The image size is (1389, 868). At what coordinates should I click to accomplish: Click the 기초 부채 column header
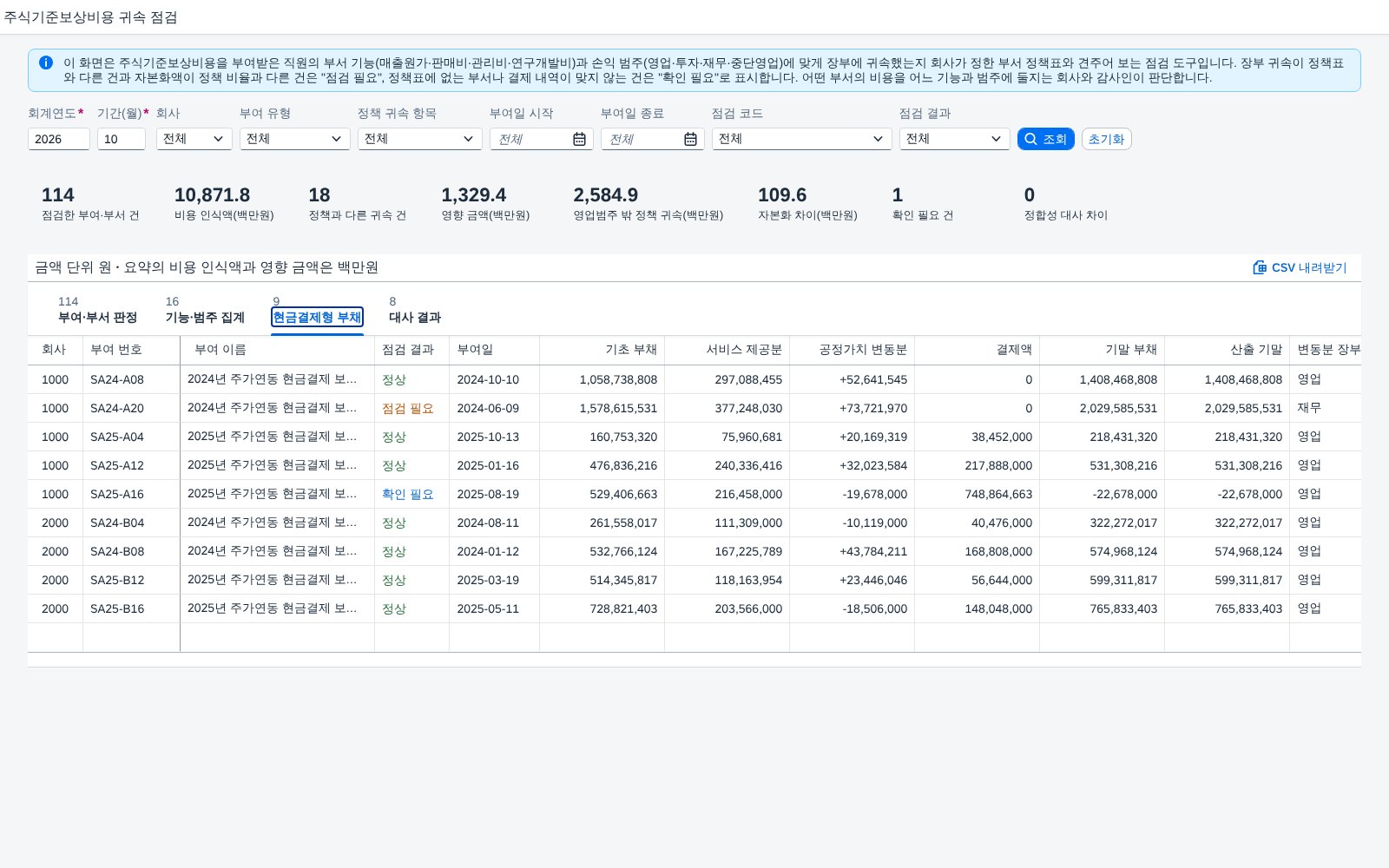(602, 350)
